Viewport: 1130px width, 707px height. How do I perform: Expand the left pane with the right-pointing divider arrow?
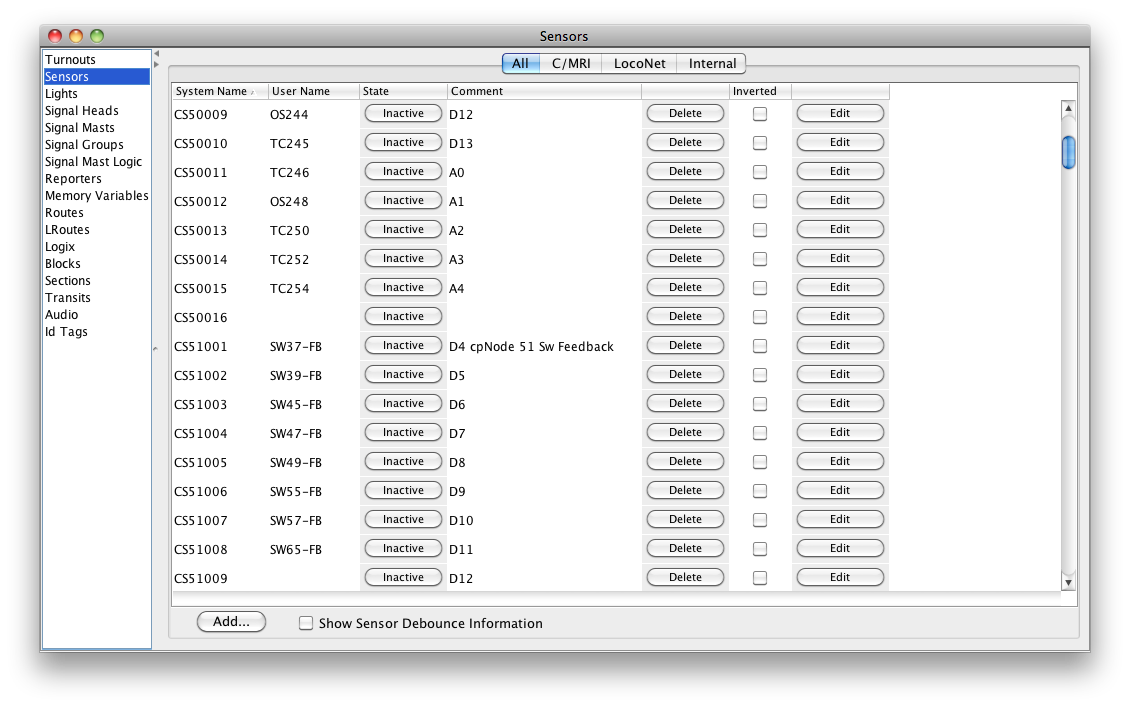156,65
